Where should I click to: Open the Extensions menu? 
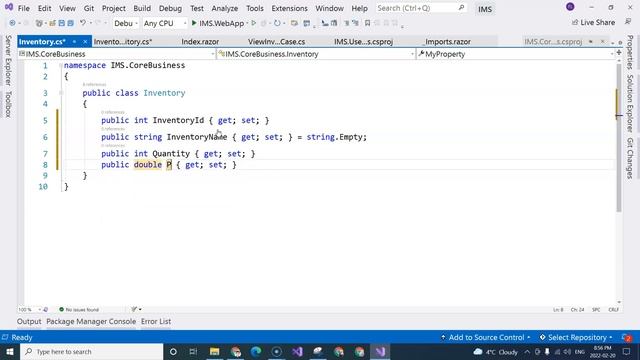pos(289,8)
